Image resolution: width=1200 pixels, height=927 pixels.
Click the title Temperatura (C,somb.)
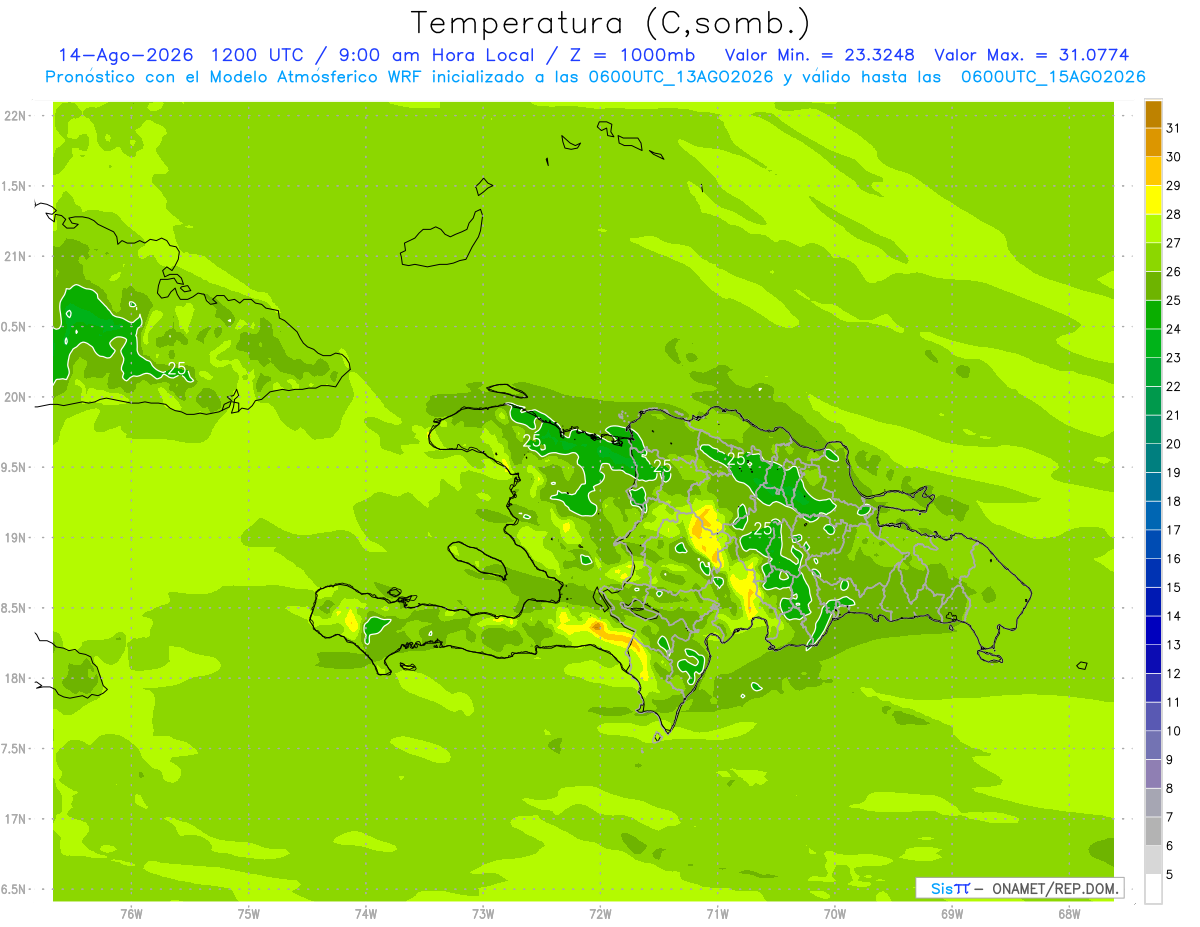(x=610, y=22)
